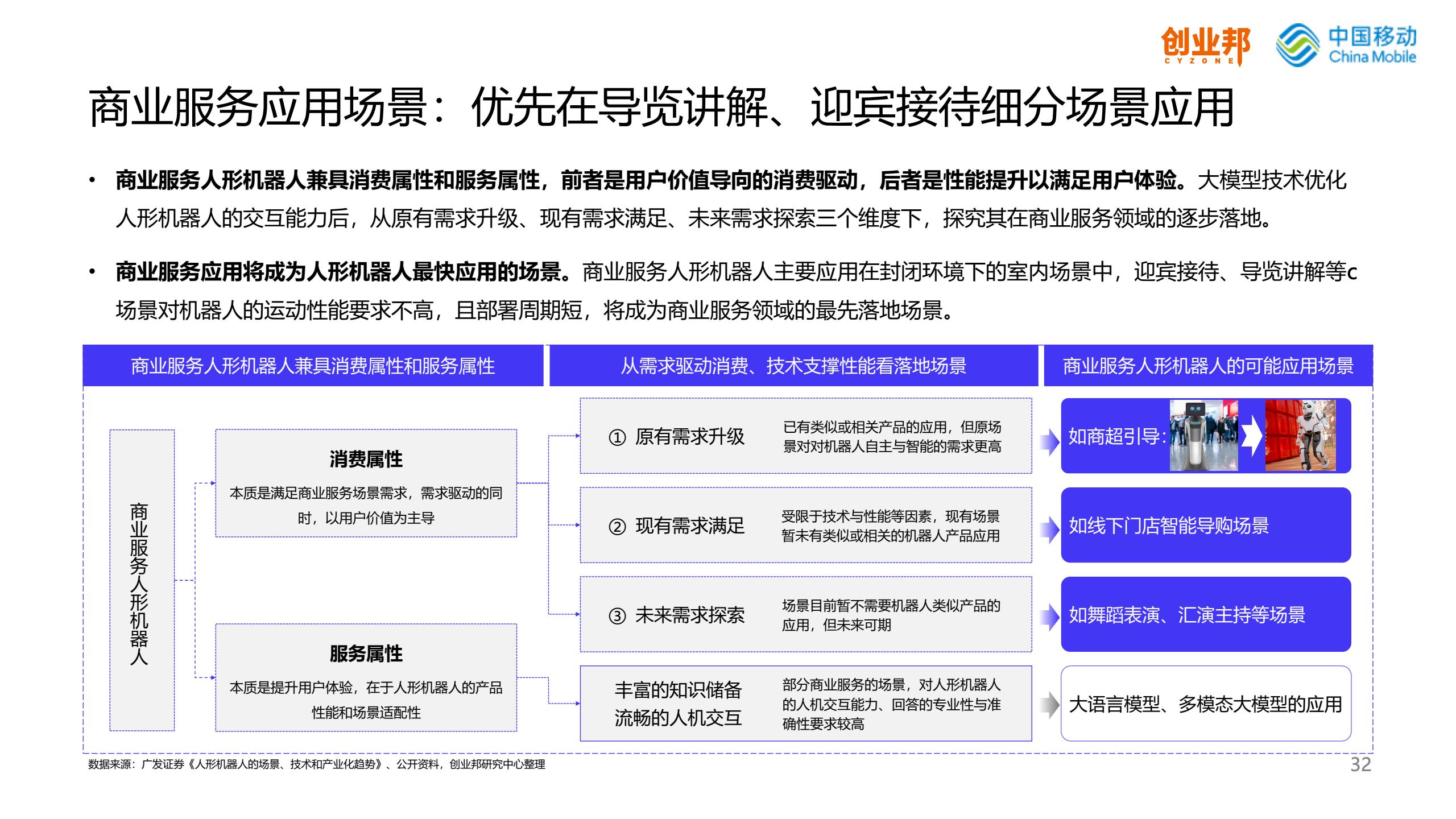Click arrow icon beside 如线下门店智能导购场景
This screenshot has width=1456, height=819.
coord(1049,529)
